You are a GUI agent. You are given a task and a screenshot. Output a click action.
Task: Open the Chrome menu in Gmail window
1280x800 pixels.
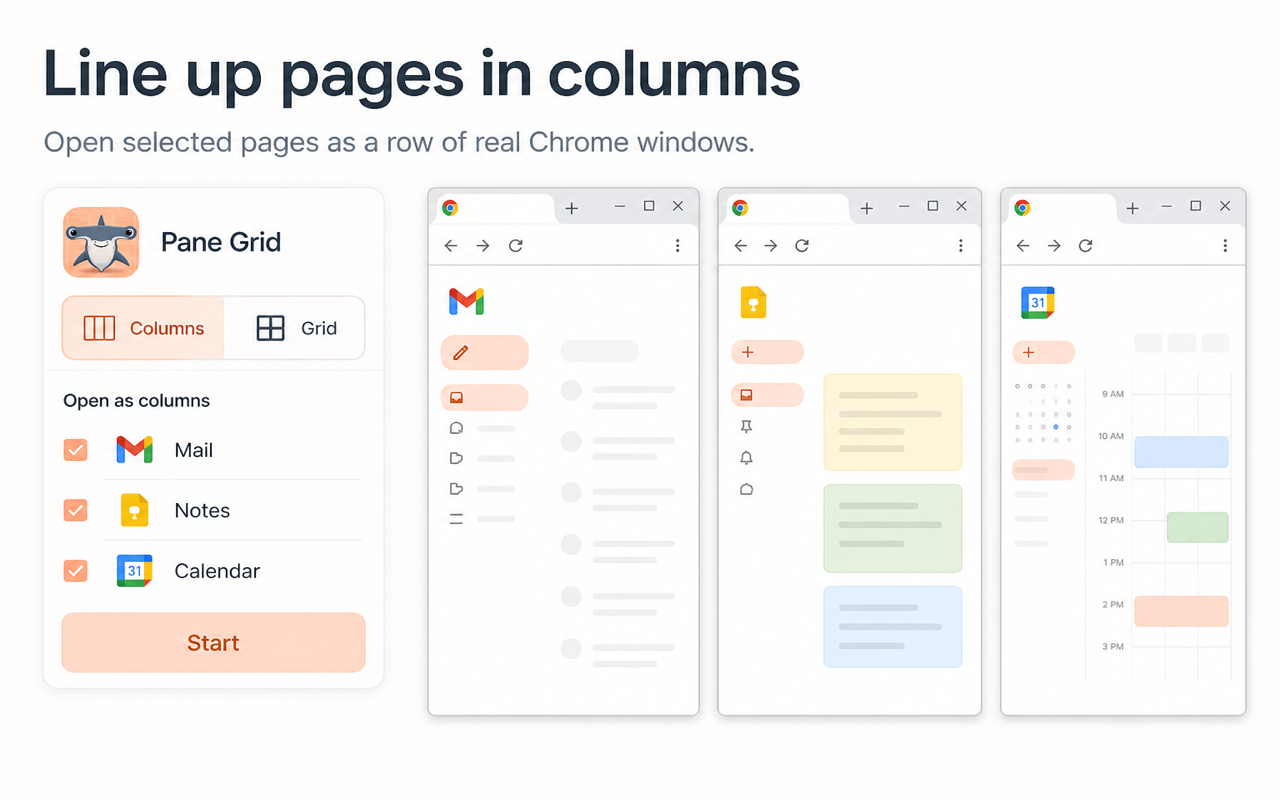pos(677,245)
